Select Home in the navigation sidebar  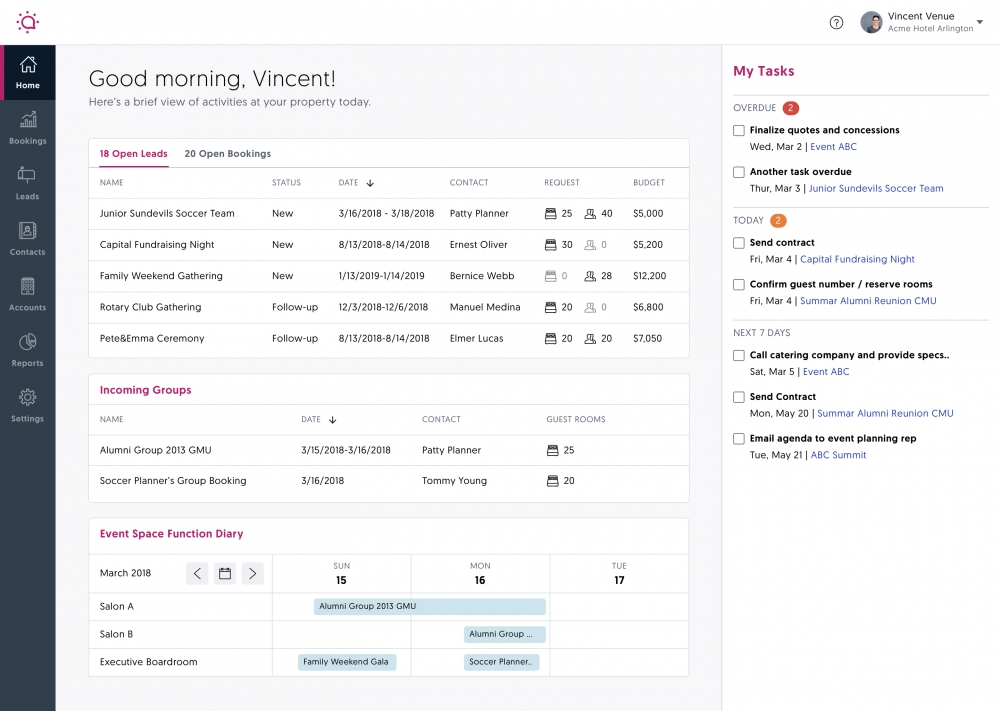pyautogui.click(x=27, y=73)
